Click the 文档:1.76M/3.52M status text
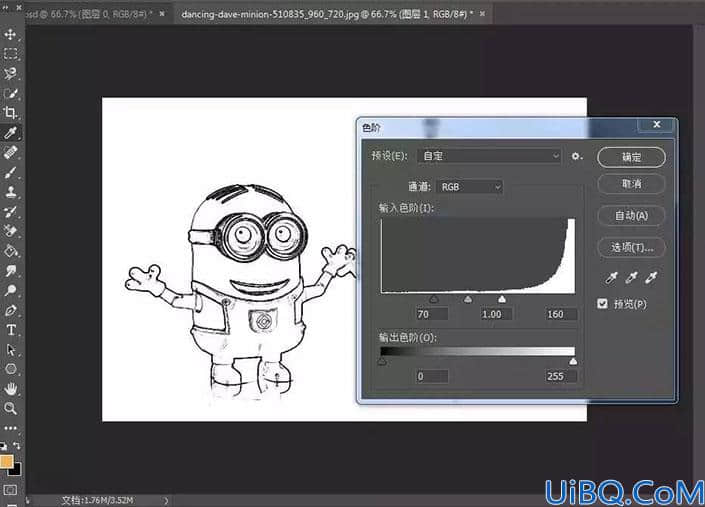This screenshot has height=507, width=705. coord(97,500)
